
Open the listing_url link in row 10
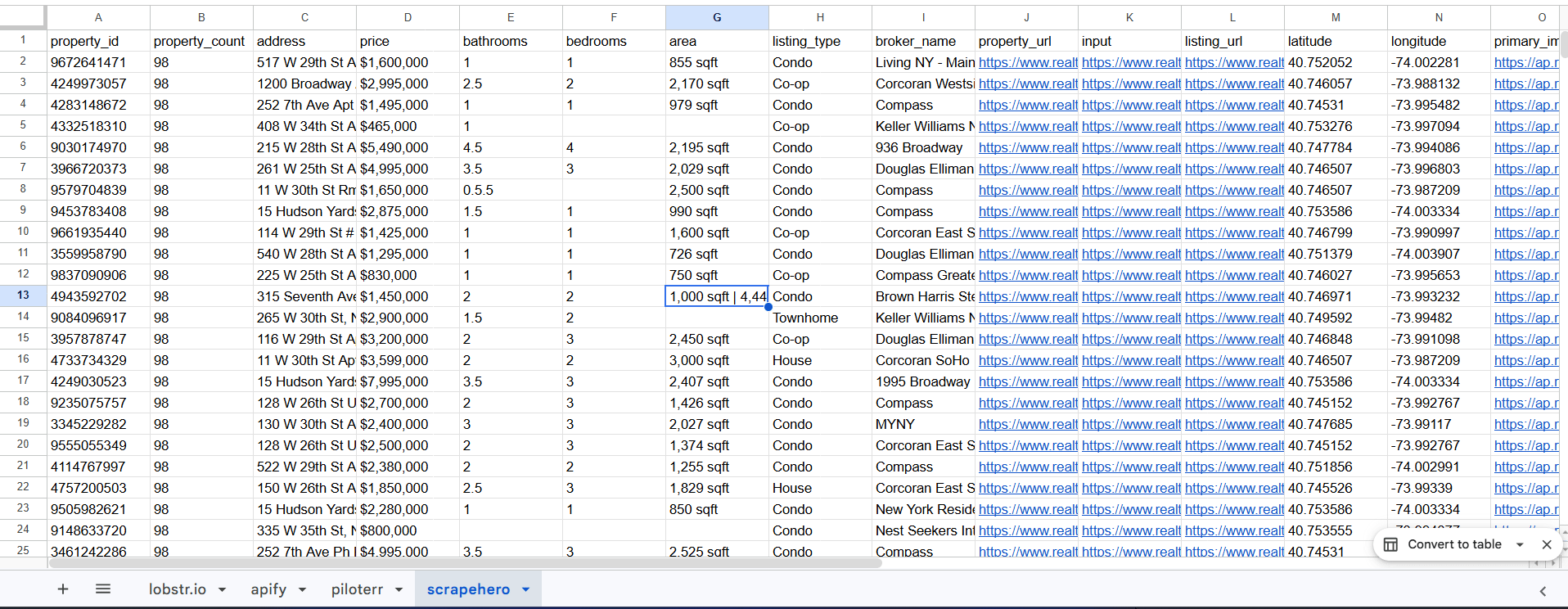(x=1234, y=232)
